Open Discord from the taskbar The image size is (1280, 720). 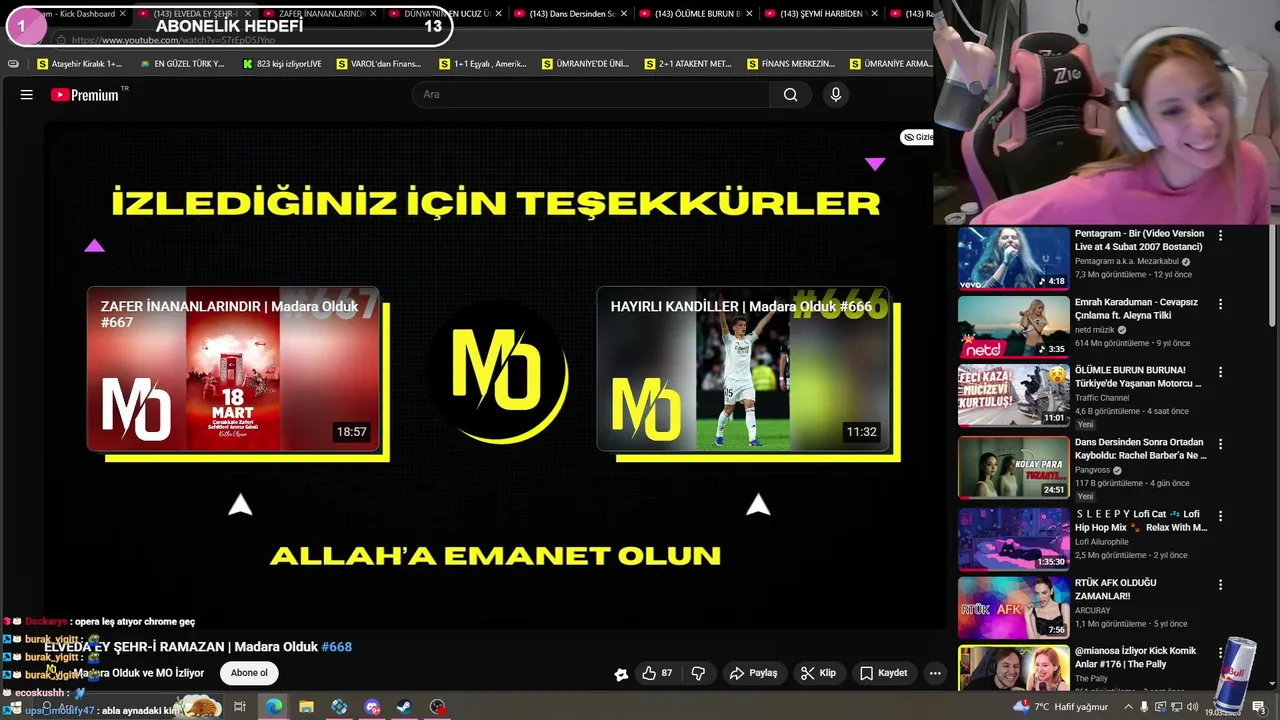click(372, 707)
